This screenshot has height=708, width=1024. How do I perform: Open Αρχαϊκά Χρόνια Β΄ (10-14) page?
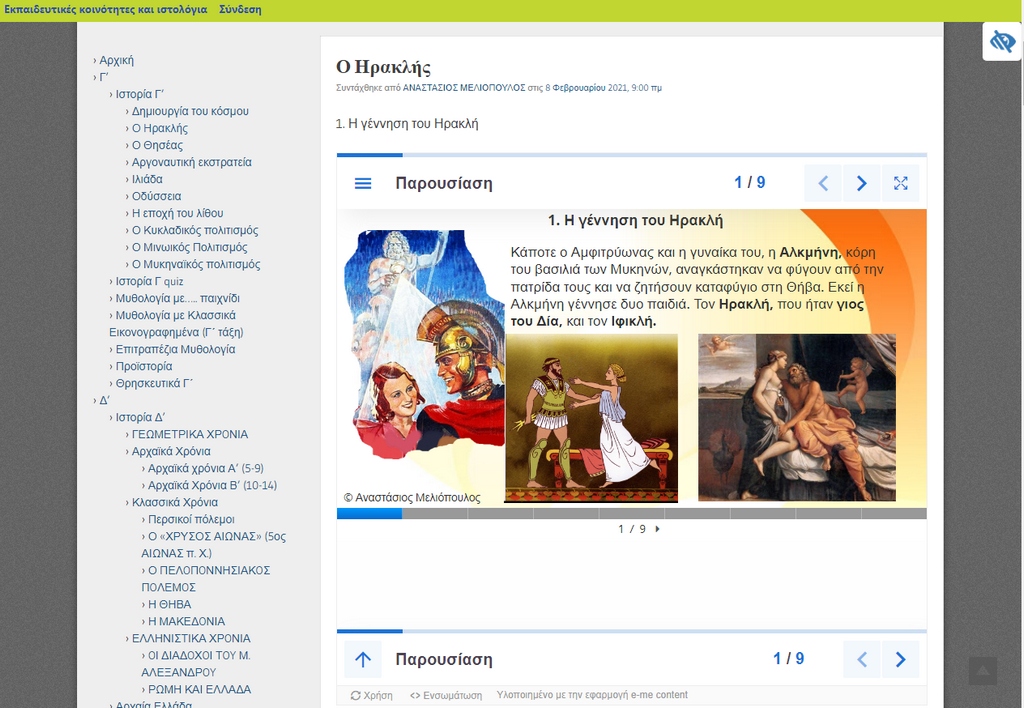pos(212,485)
